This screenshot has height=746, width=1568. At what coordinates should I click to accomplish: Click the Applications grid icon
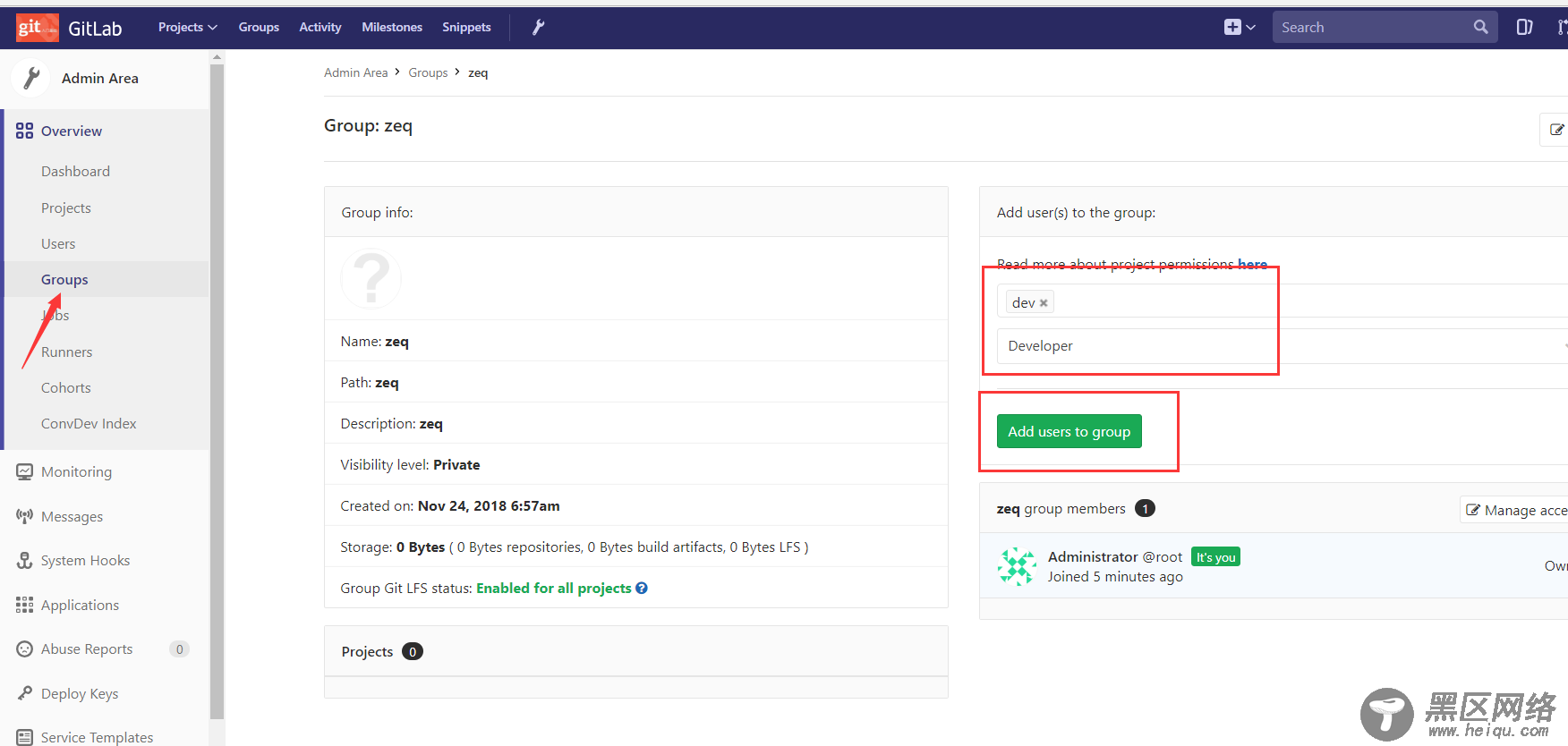(24, 605)
